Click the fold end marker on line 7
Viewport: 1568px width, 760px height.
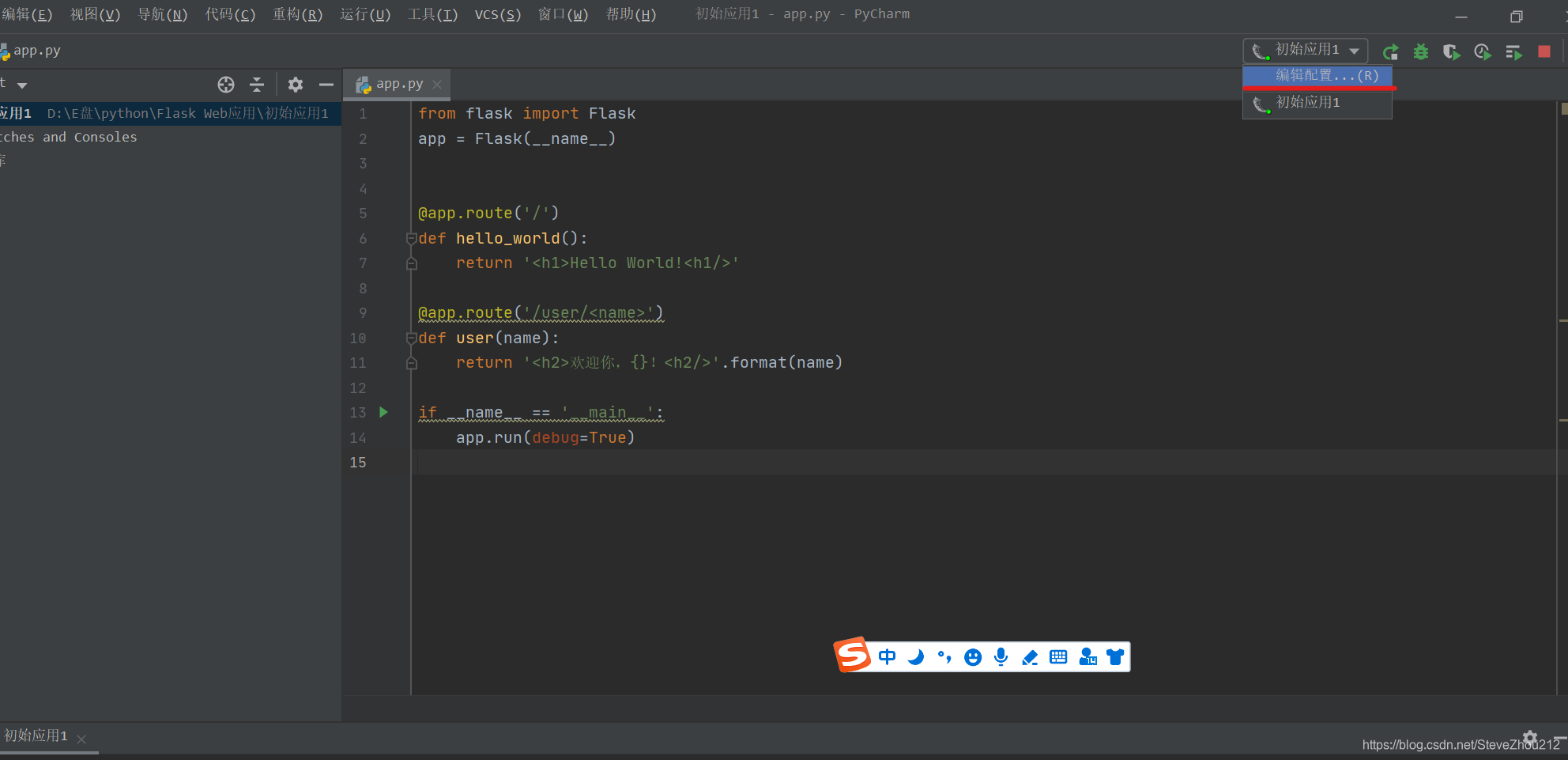coord(411,263)
